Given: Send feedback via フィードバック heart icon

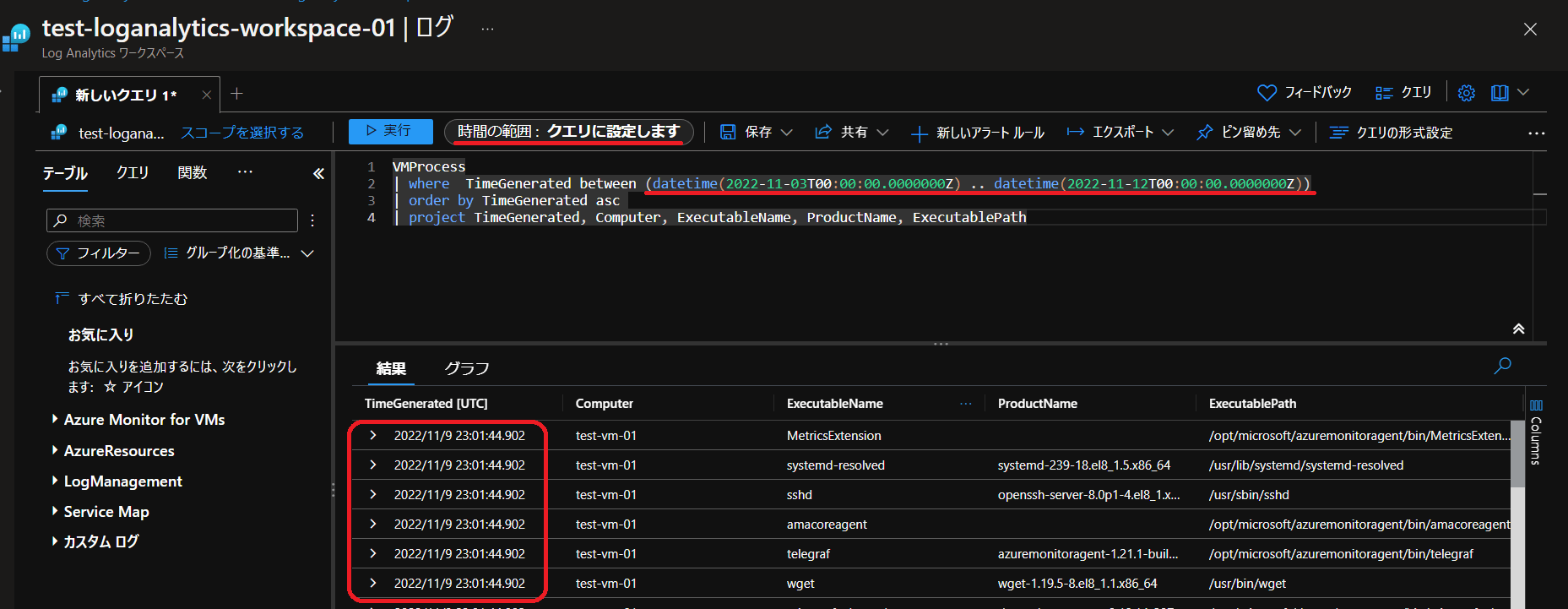Looking at the screenshot, I should click(x=1267, y=93).
